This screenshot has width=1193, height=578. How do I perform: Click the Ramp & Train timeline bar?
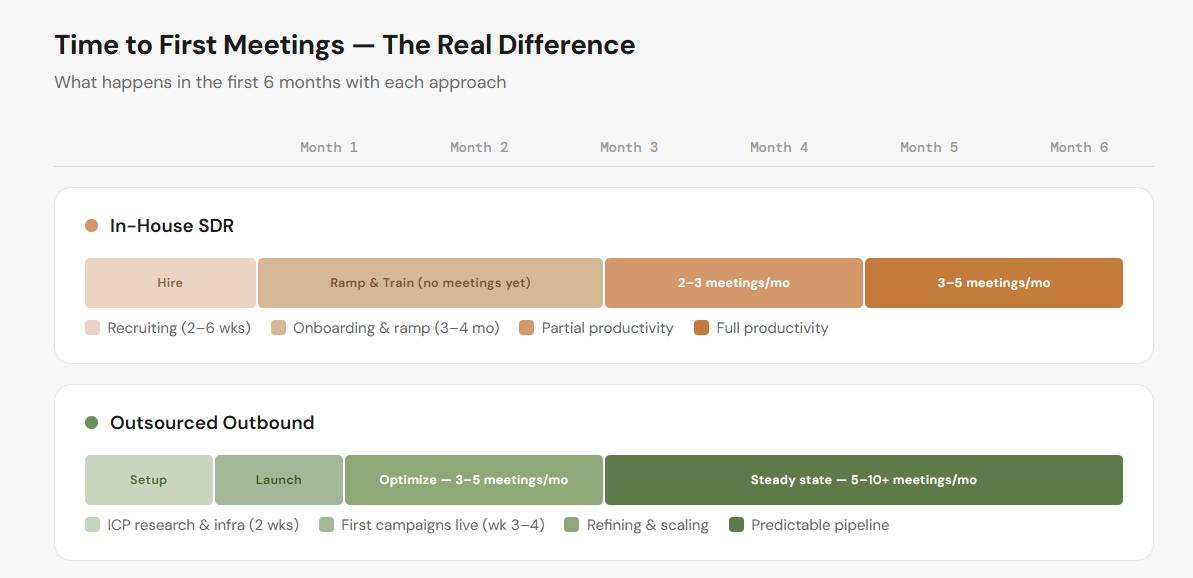coord(430,283)
